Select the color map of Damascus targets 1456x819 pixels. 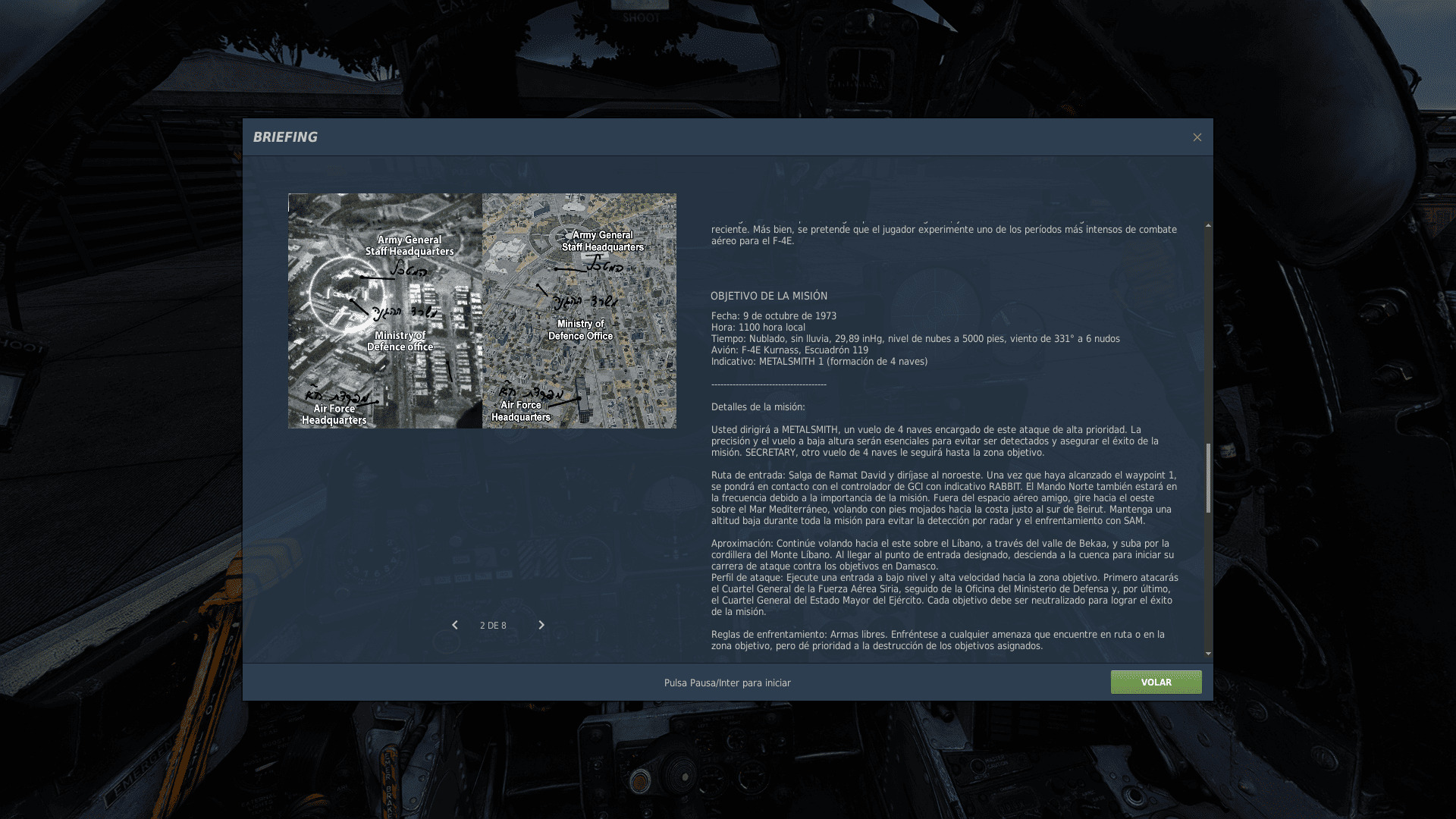(x=579, y=310)
